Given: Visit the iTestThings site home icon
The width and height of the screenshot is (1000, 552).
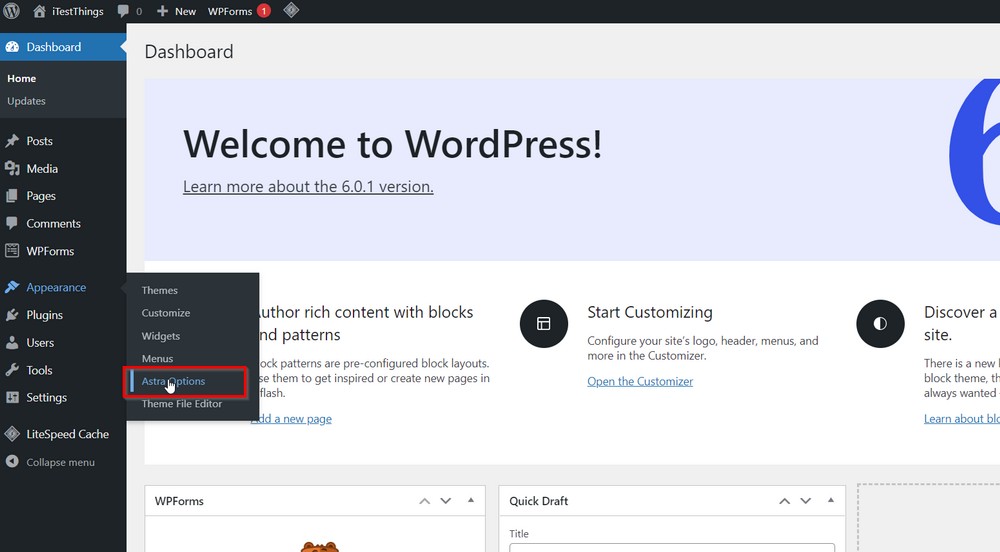Looking at the screenshot, I should coord(40,11).
